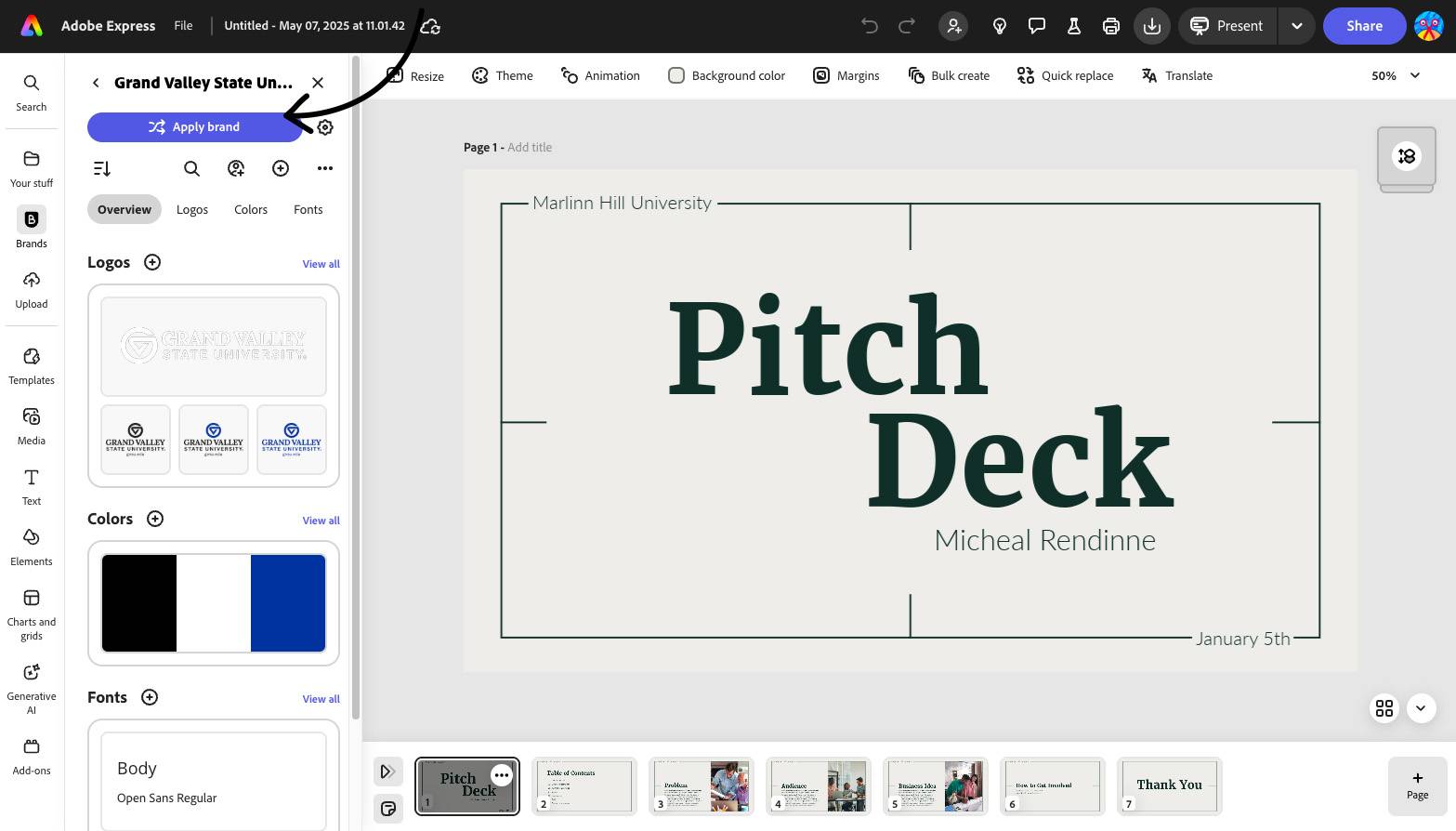Click the Apply brand button

(194, 127)
